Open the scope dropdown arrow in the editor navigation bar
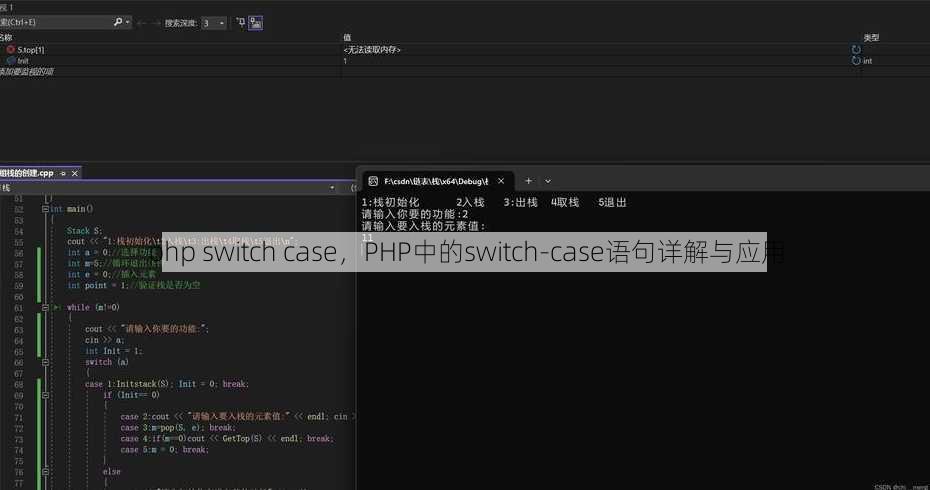Viewport: 930px width, 490px height. pos(332,188)
